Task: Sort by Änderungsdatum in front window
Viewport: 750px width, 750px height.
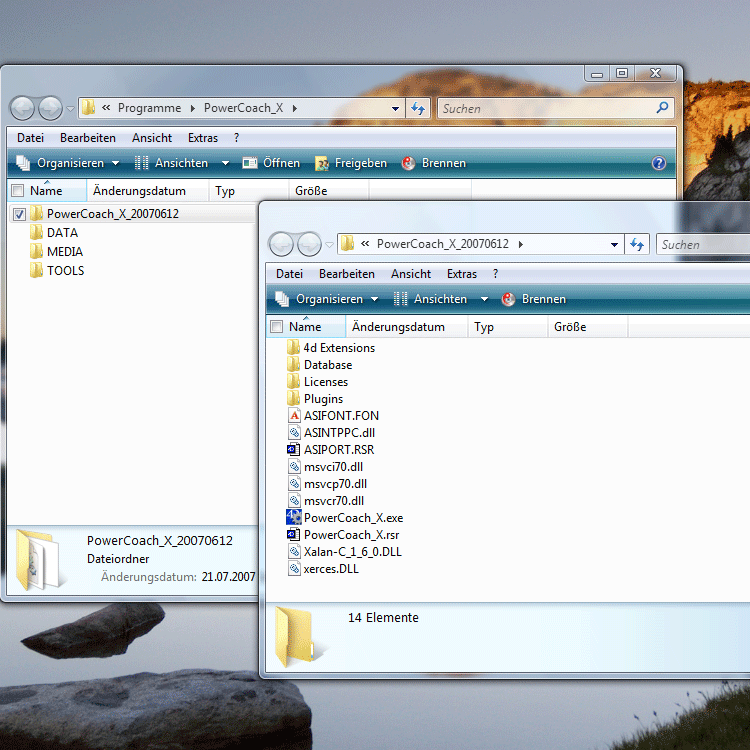Action: [x=407, y=327]
